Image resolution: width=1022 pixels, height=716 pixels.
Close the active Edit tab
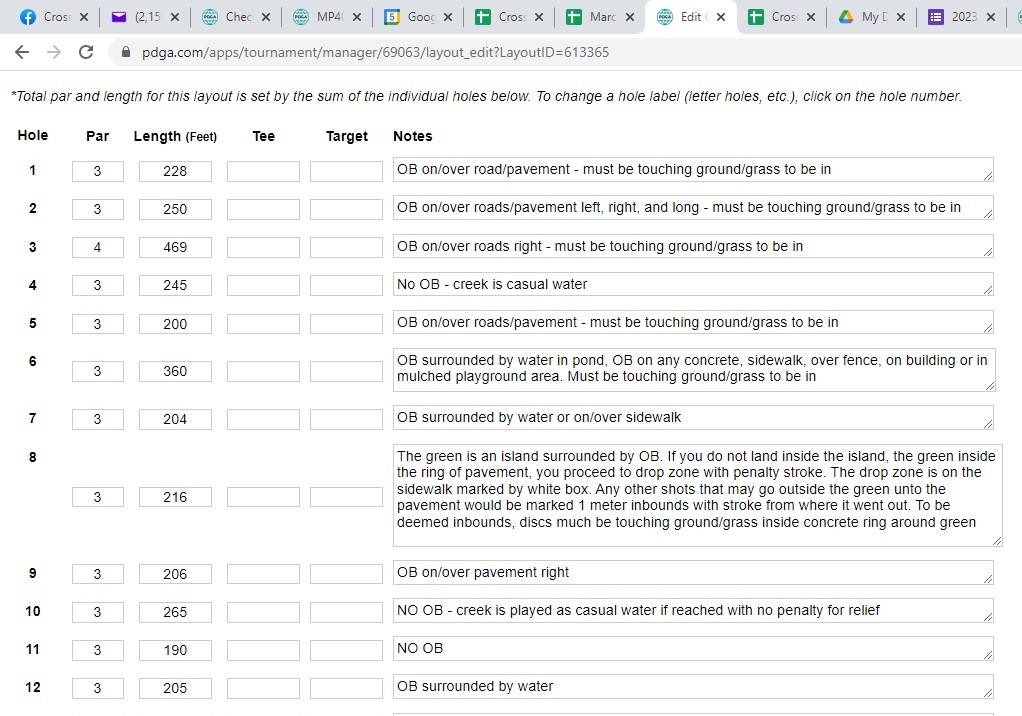click(x=720, y=17)
